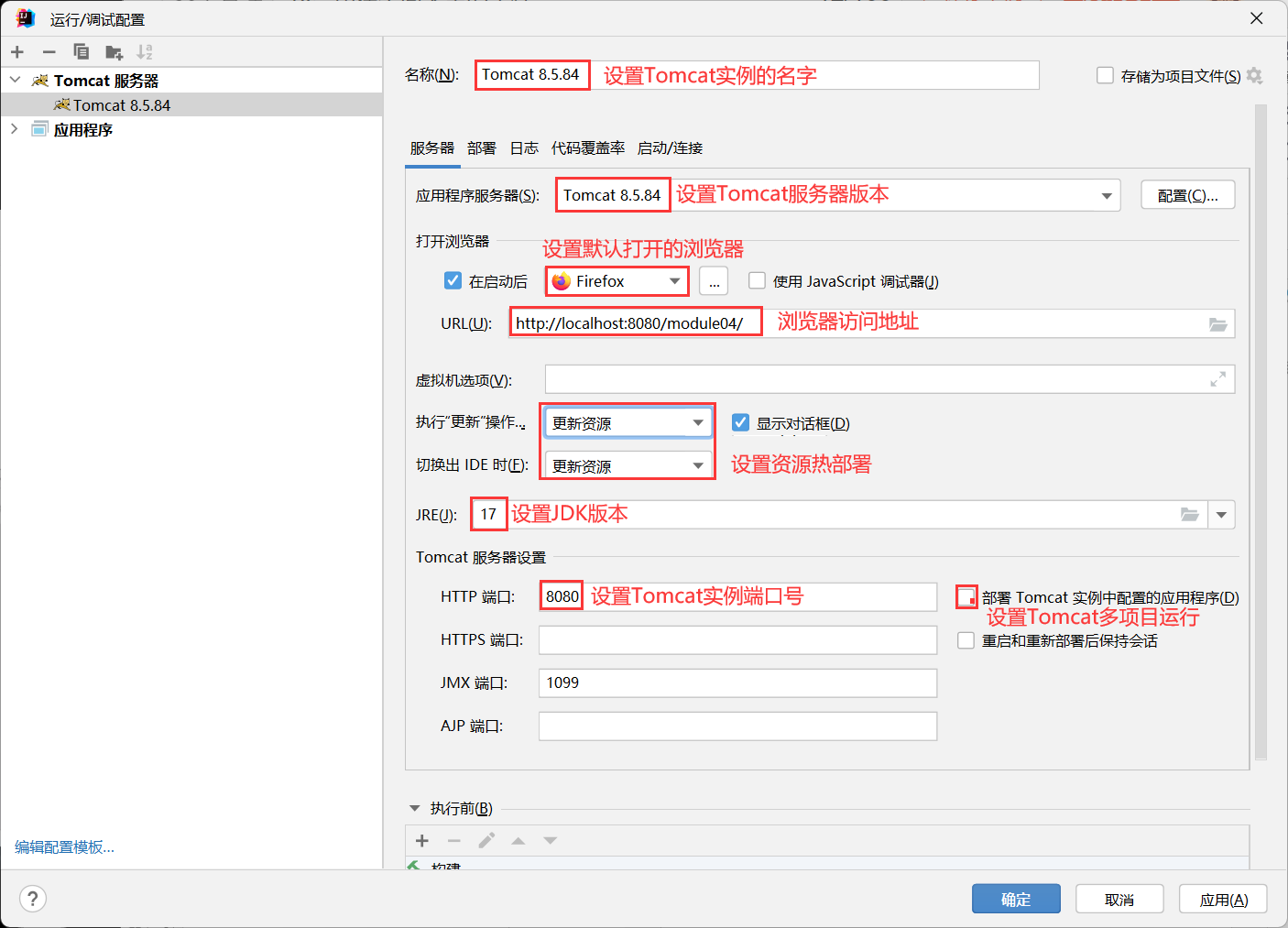Viewport: 1288px width, 928px height.
Task: Select the 应用程序 tree item label
Action: 83,130
